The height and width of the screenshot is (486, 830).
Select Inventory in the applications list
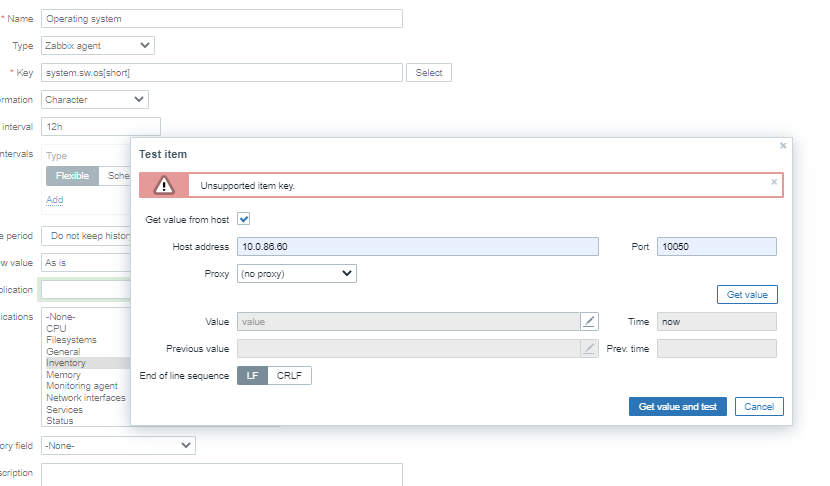[x=66, y=363]
